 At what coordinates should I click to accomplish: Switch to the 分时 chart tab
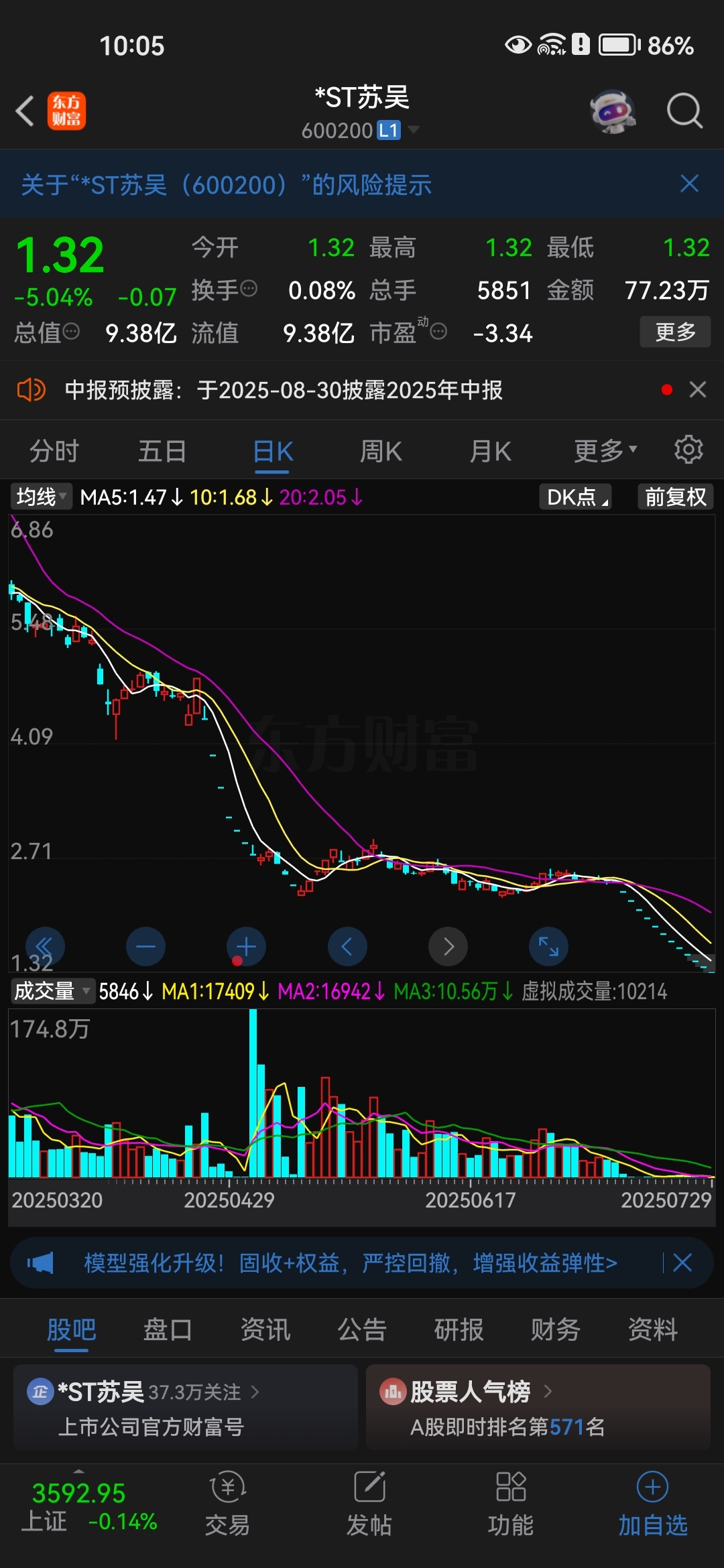pos(54,451)
